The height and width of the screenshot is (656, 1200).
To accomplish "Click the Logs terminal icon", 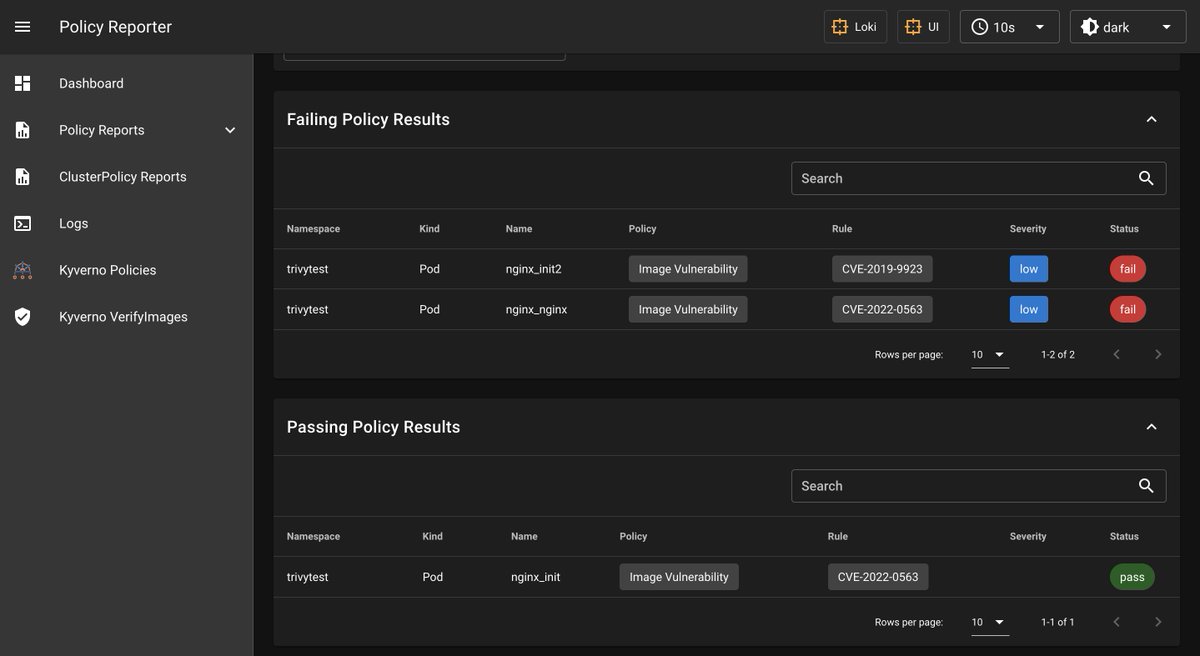I will pos(22,224).
